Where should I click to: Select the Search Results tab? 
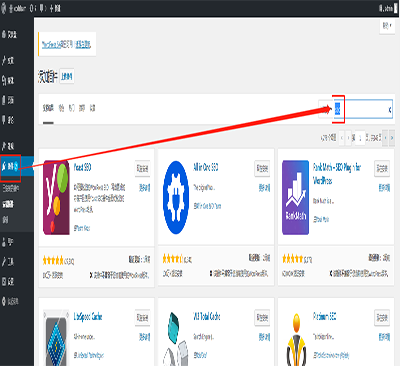[x=48, y=108]
